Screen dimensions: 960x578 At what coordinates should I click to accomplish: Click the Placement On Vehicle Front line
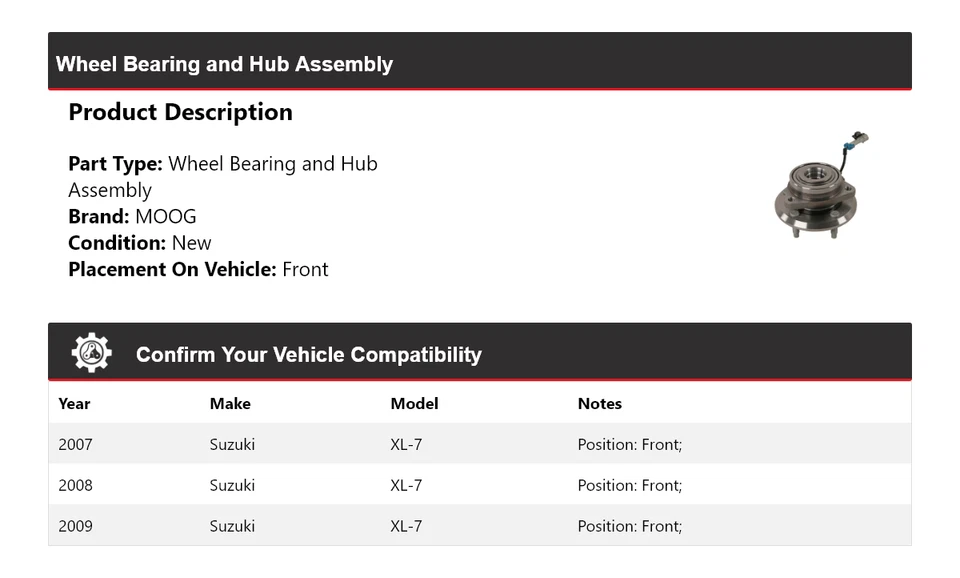pos(198,269)
